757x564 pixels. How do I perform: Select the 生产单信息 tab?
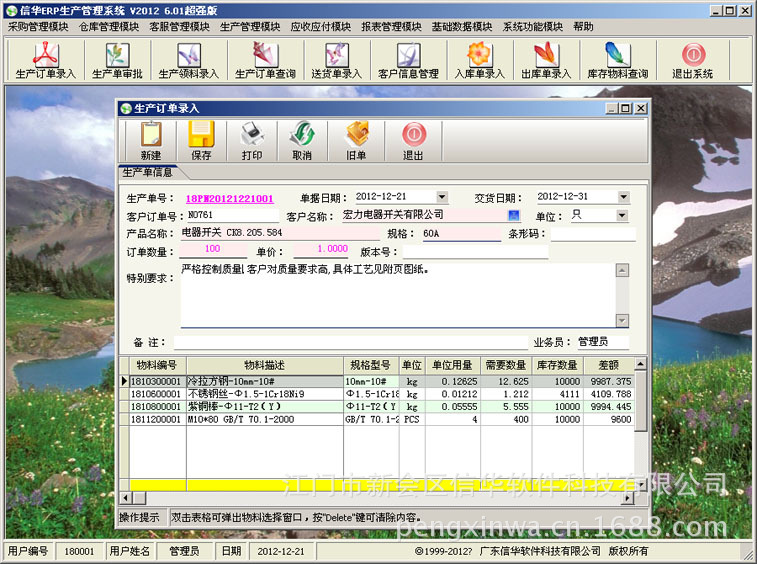pos(148,172)
